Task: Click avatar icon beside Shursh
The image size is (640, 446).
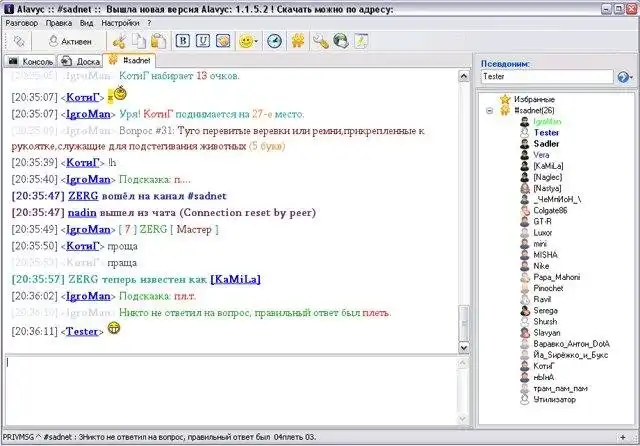Action: [x=525, y=322]
